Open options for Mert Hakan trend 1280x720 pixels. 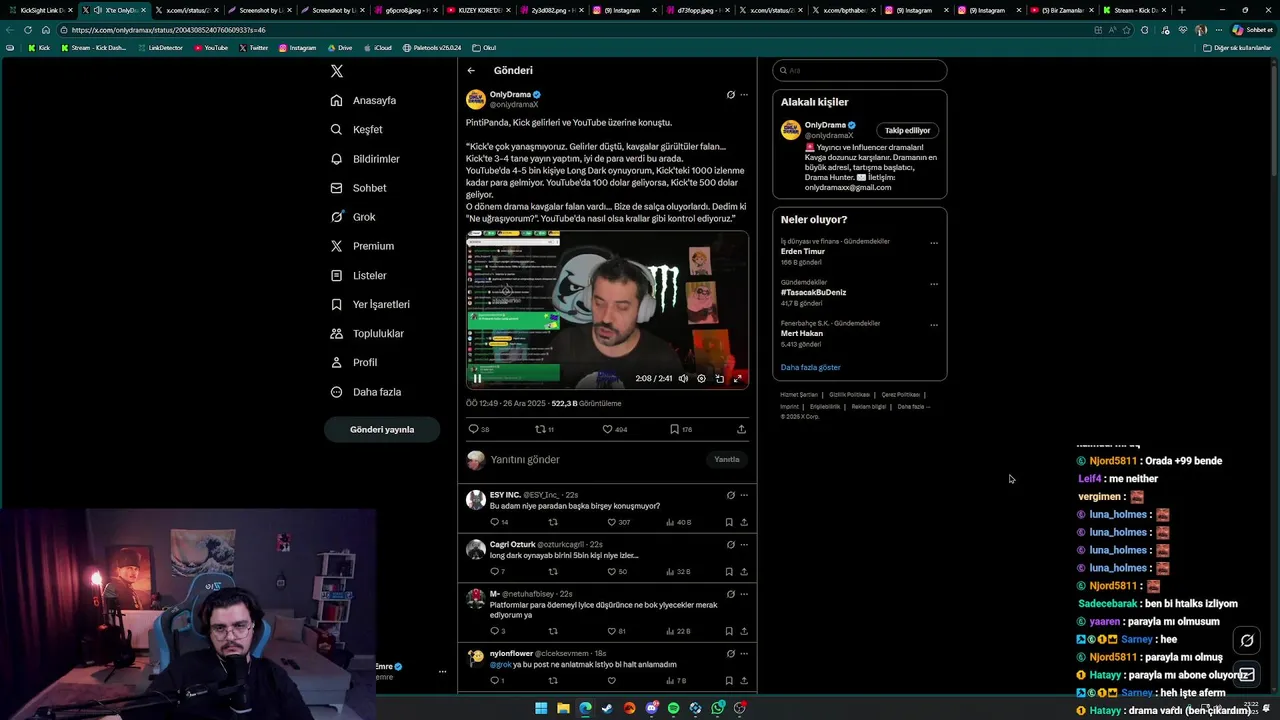(x=934, y=325)
